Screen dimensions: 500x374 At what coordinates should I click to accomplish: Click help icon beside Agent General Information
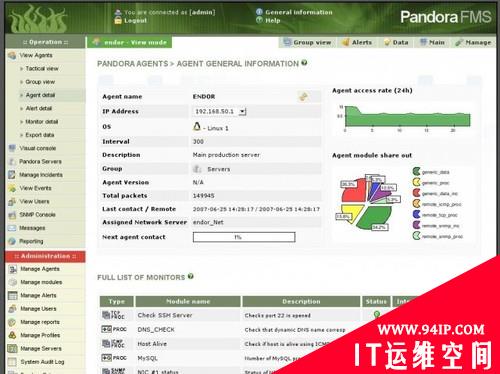click(x=304, y=63)
